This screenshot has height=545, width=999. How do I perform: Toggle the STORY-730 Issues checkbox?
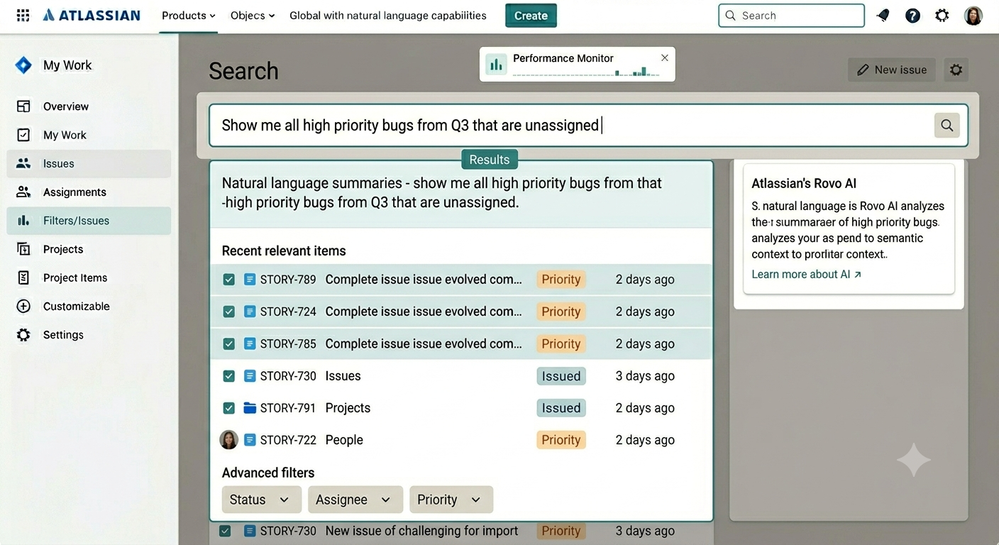click(229, 376)
